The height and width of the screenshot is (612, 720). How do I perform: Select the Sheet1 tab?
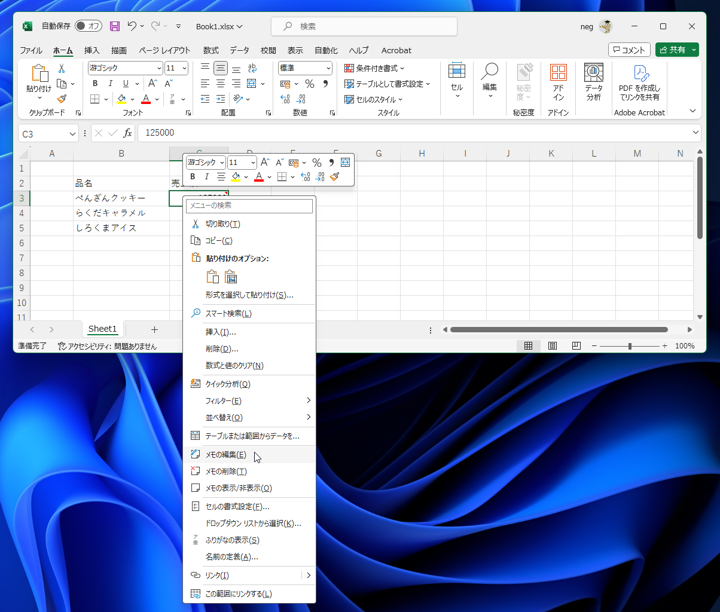pyautogui.click(x=102, y=329)
